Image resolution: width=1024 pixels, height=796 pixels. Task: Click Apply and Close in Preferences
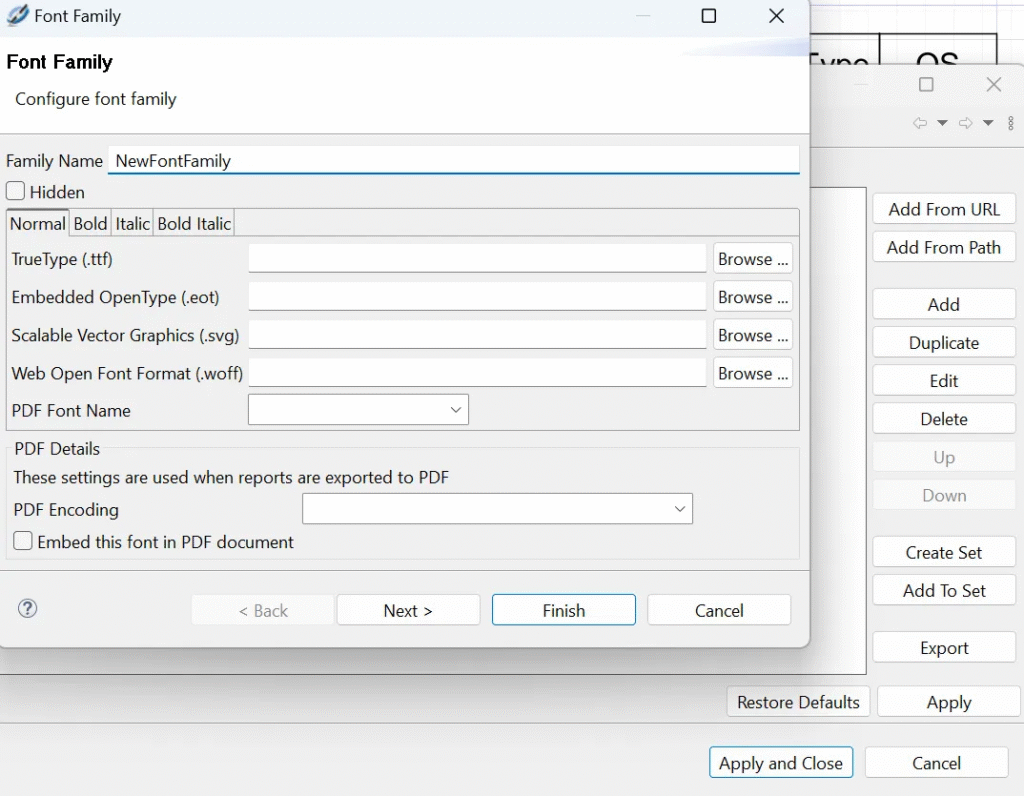(x=781, y=763)
